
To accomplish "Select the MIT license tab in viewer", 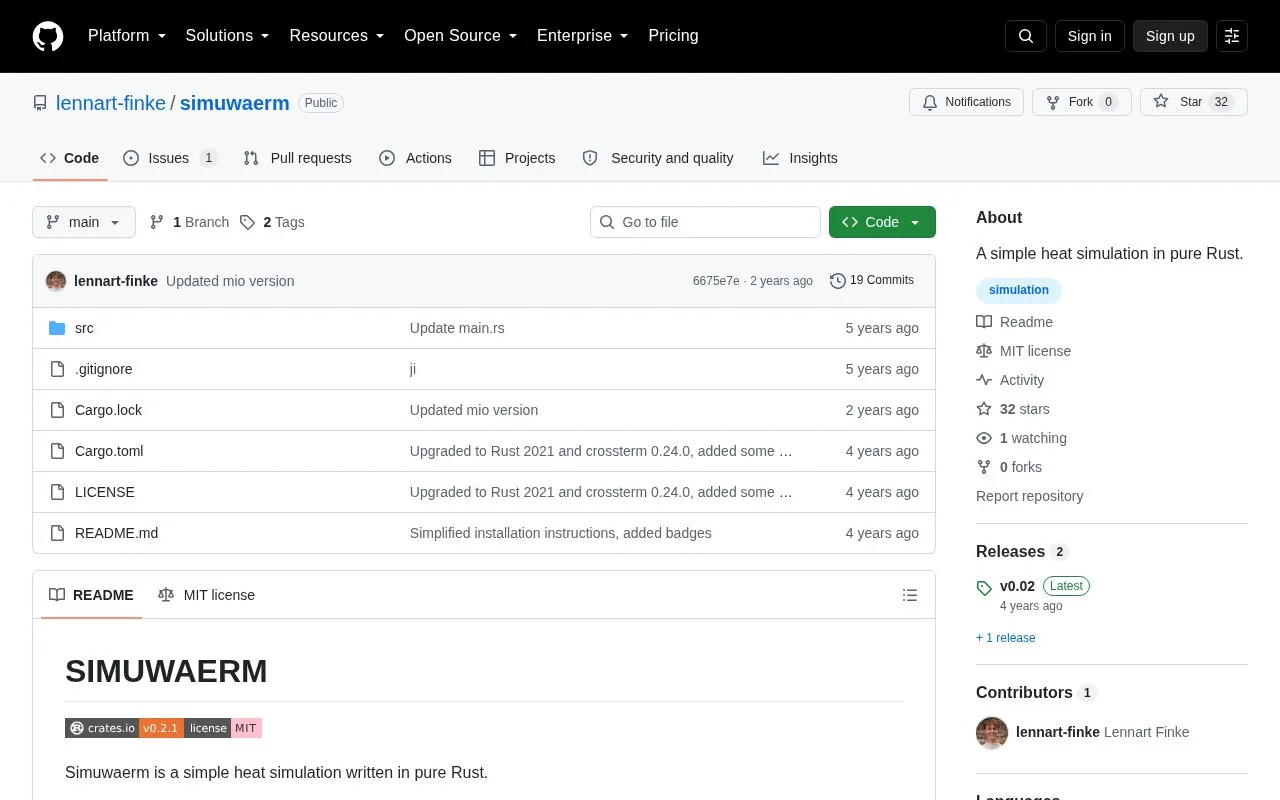I will pyautogui.click(x=206, y=595).
